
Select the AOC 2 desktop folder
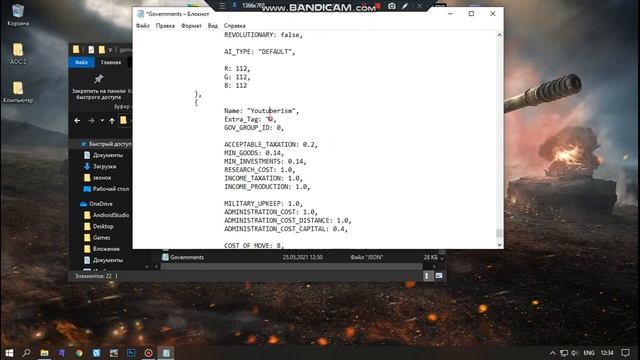pyautogui.click(x=18, y=53)
